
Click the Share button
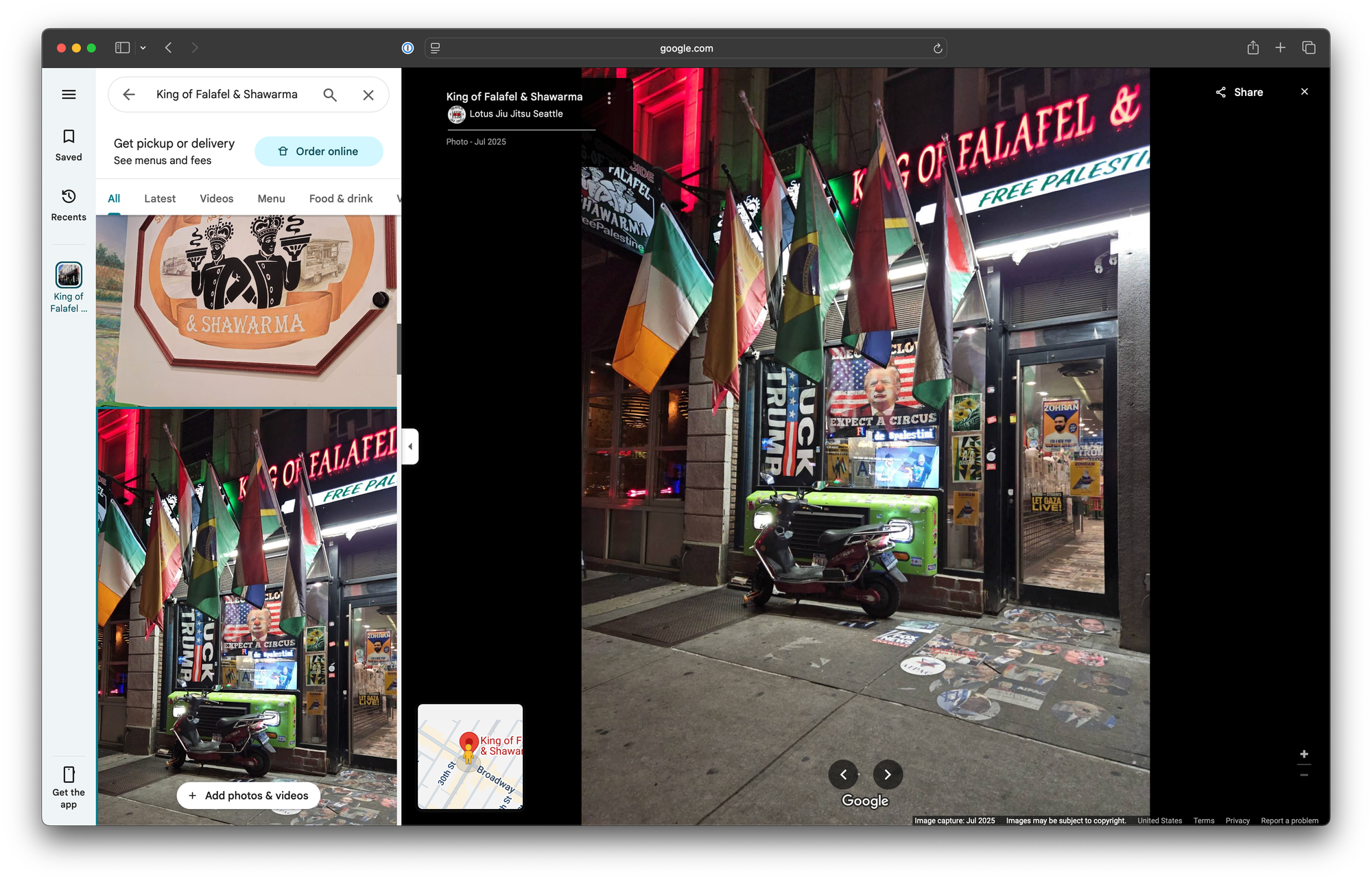point(1240,92)
